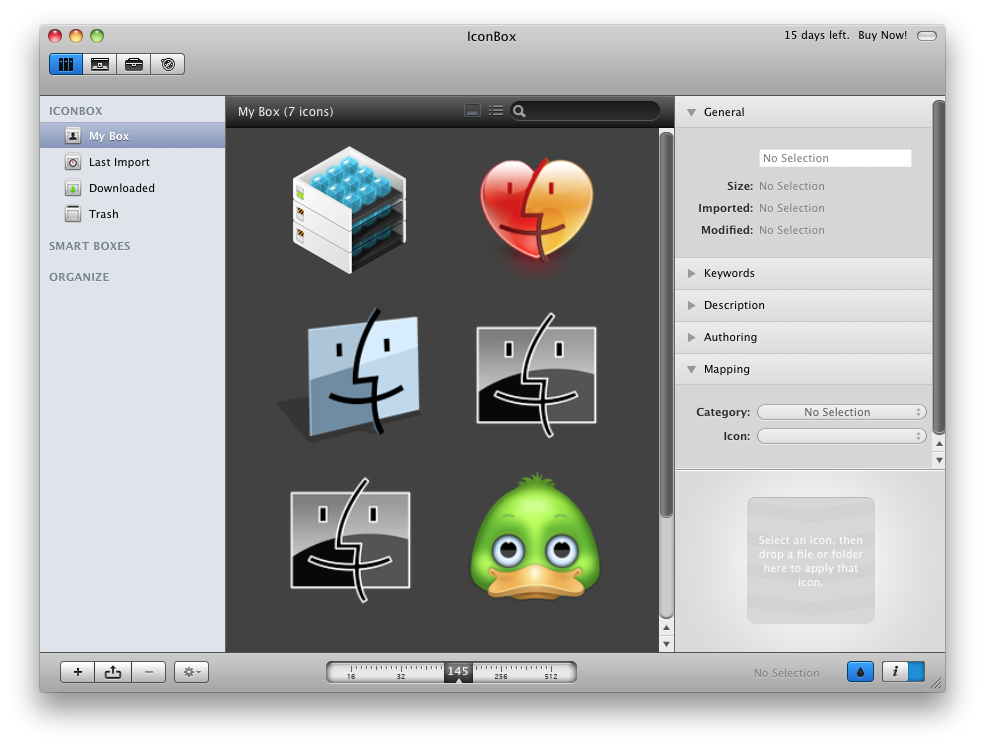Open the gear action menu
This screenshot has height=747, width=985.
tap(192, 672)
